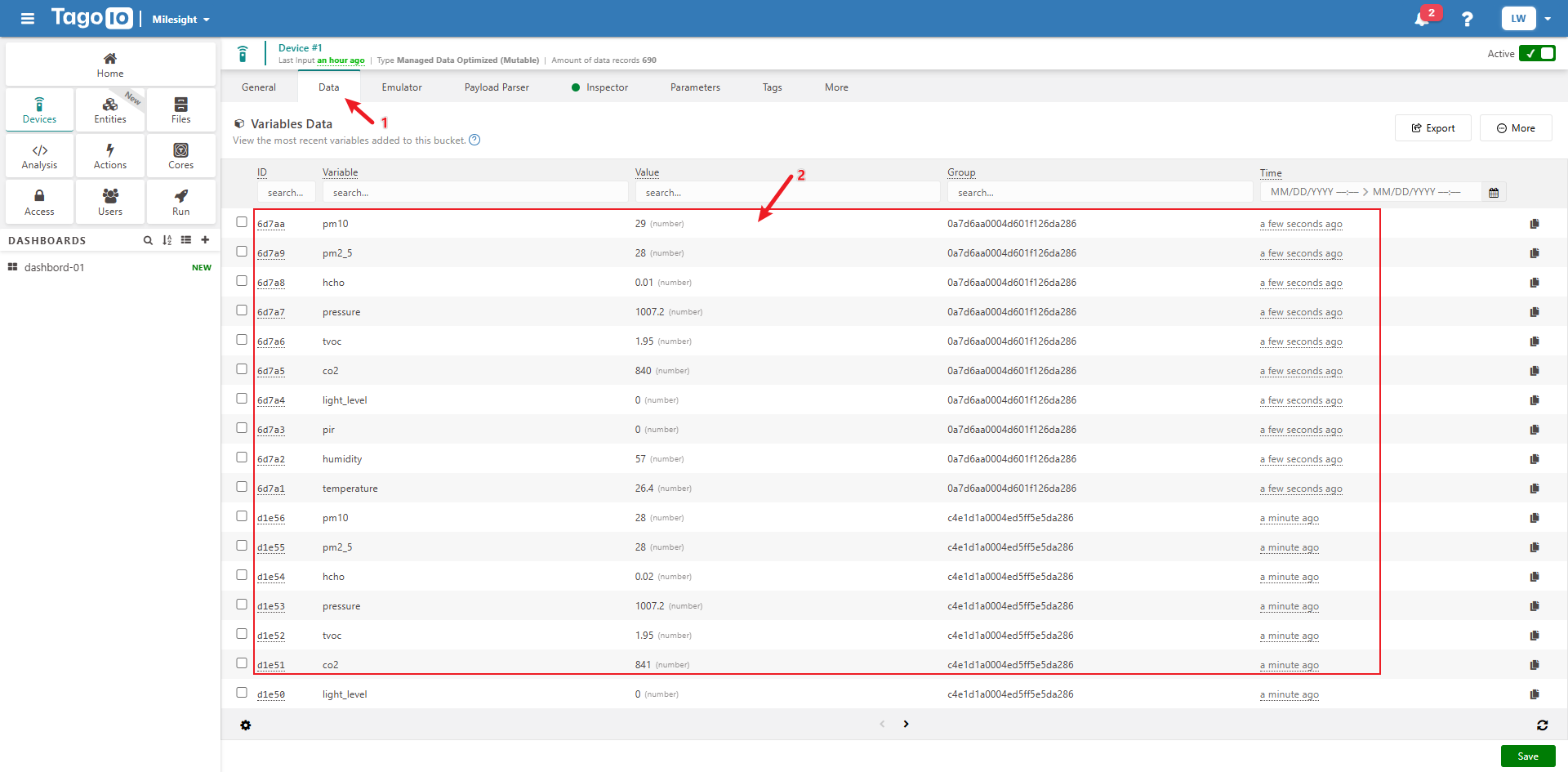Go to Home in sidebar

[x=110, y=65]
